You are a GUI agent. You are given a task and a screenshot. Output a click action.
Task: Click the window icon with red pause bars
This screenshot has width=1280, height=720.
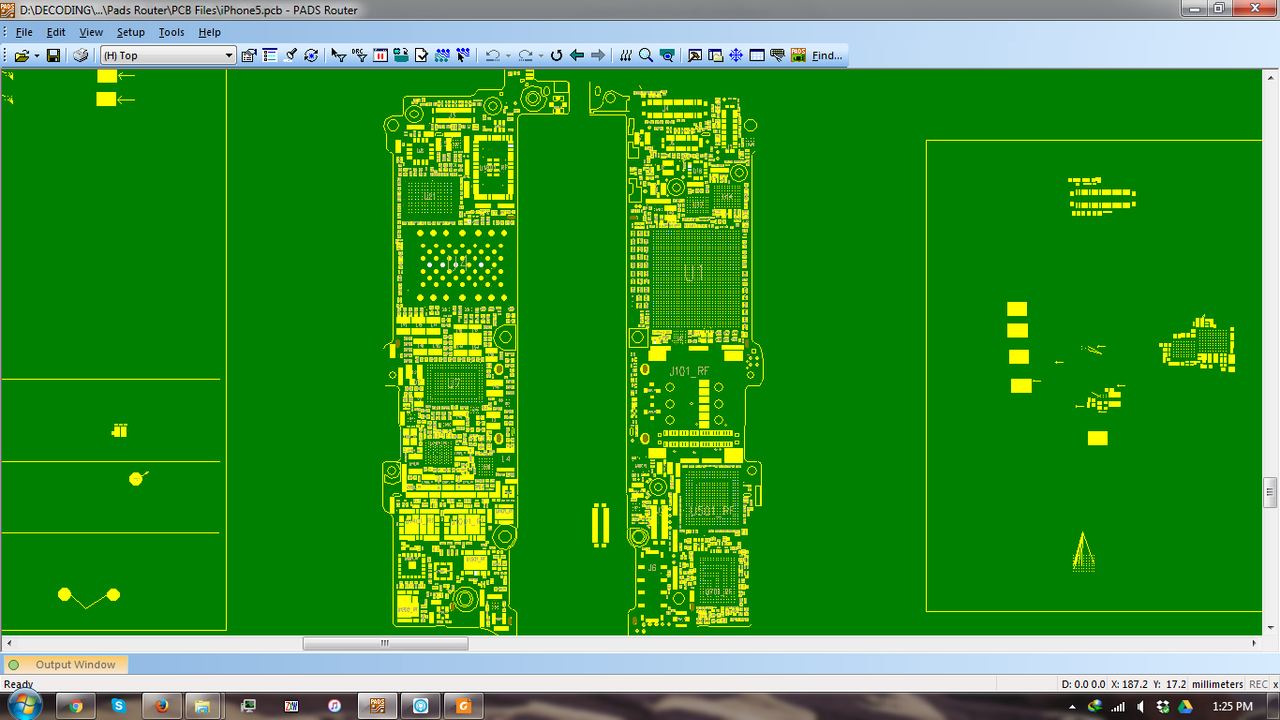point(381,56)
